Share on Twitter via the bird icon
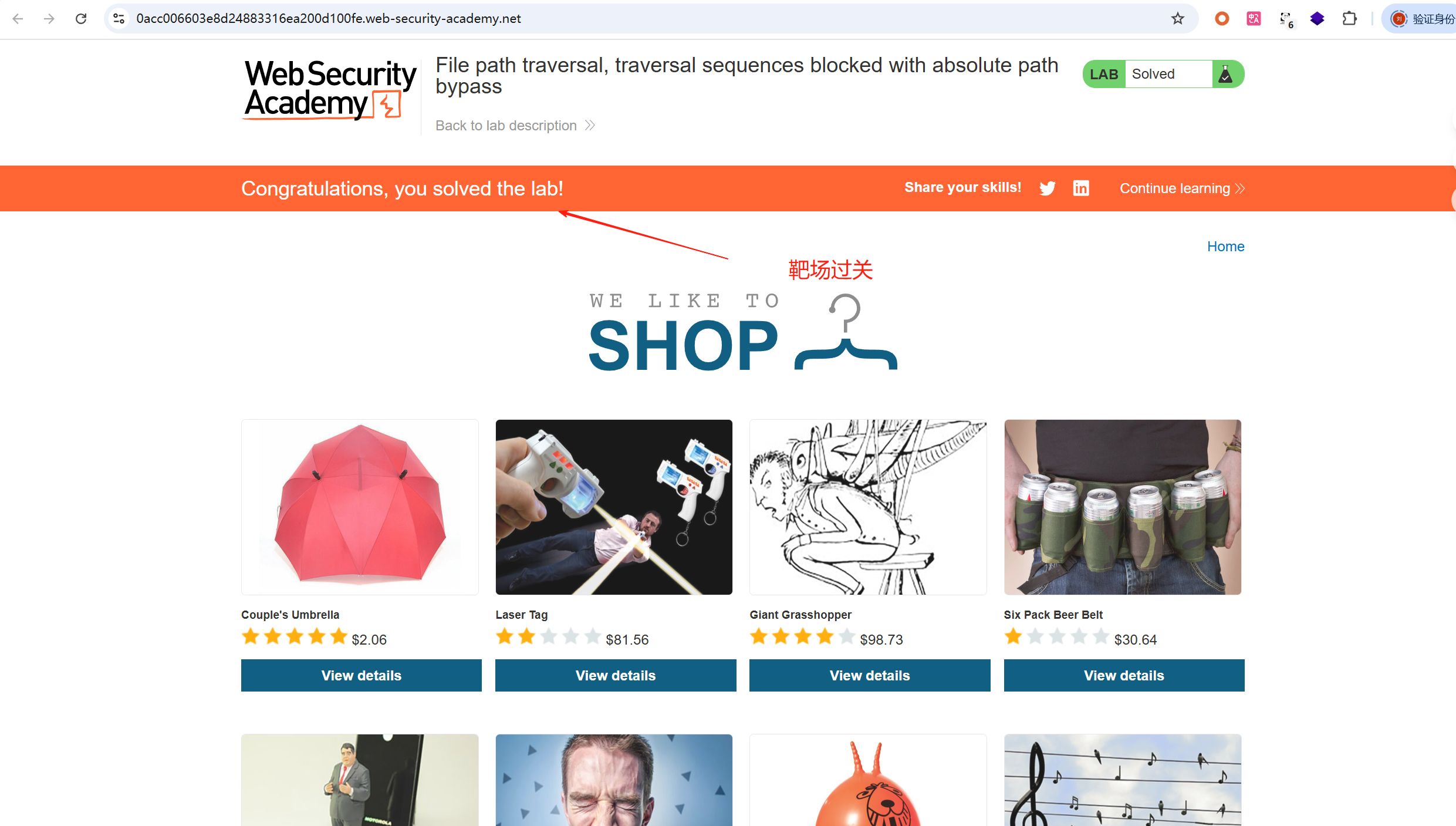 coord(1047,188)
